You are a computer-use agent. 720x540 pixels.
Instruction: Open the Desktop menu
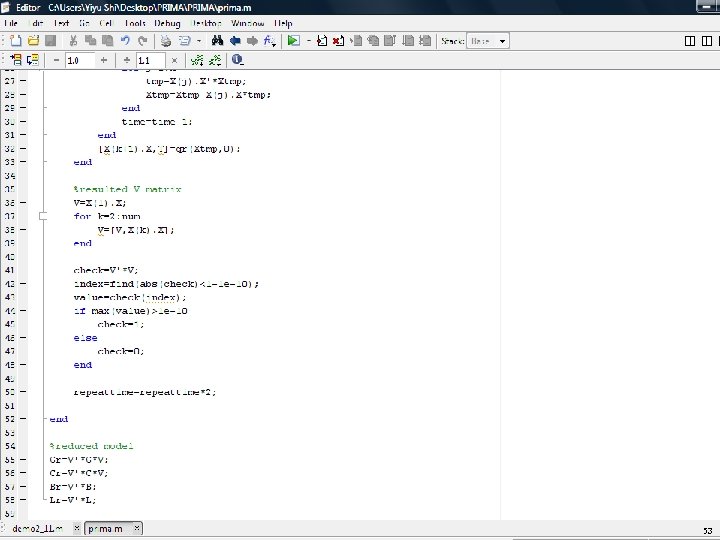click(206, 23)
